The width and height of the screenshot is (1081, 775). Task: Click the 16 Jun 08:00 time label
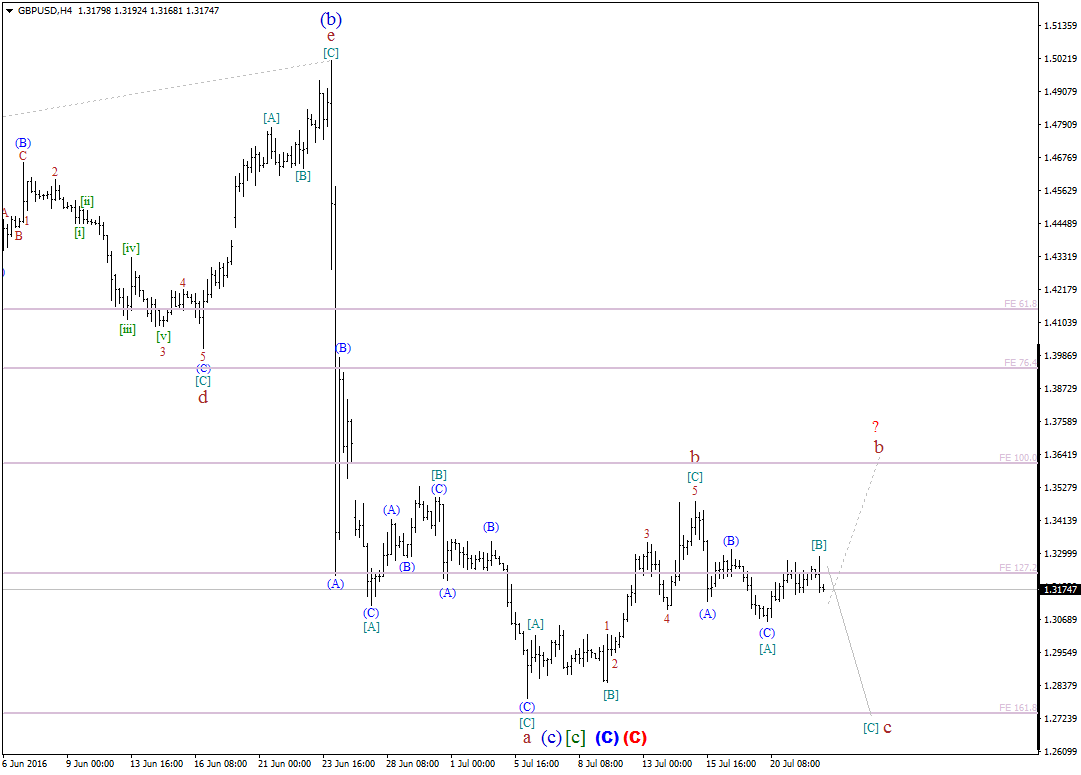221,763
